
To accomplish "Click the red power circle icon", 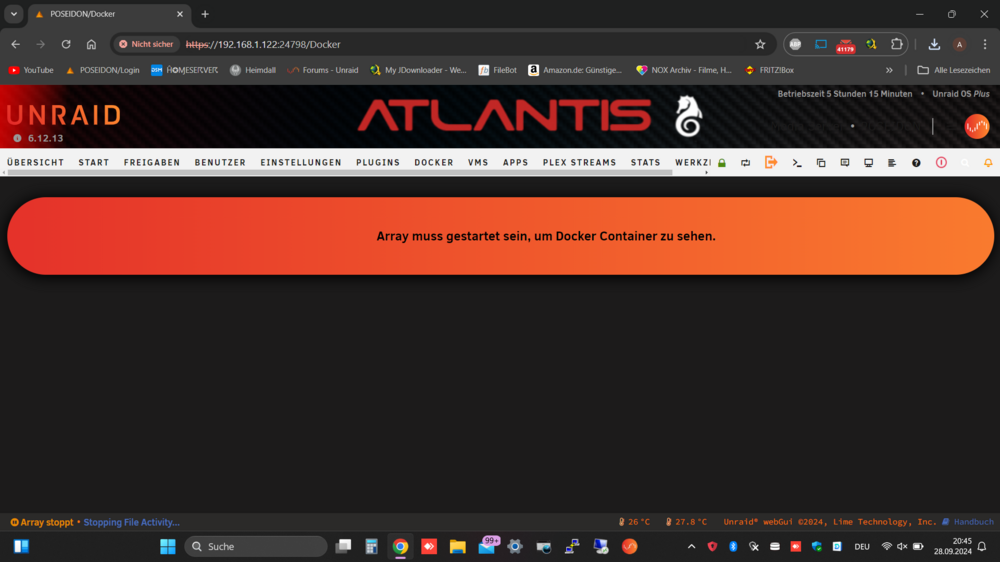I will pos(941,163).
